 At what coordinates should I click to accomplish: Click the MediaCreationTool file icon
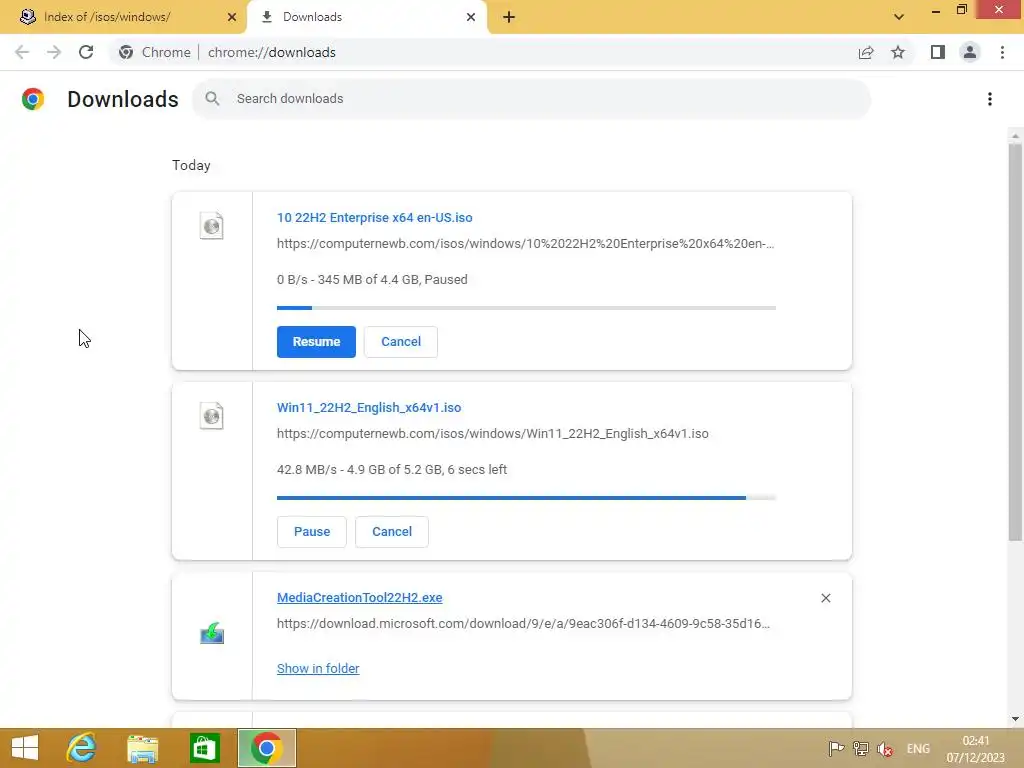(x=212, y=633)
